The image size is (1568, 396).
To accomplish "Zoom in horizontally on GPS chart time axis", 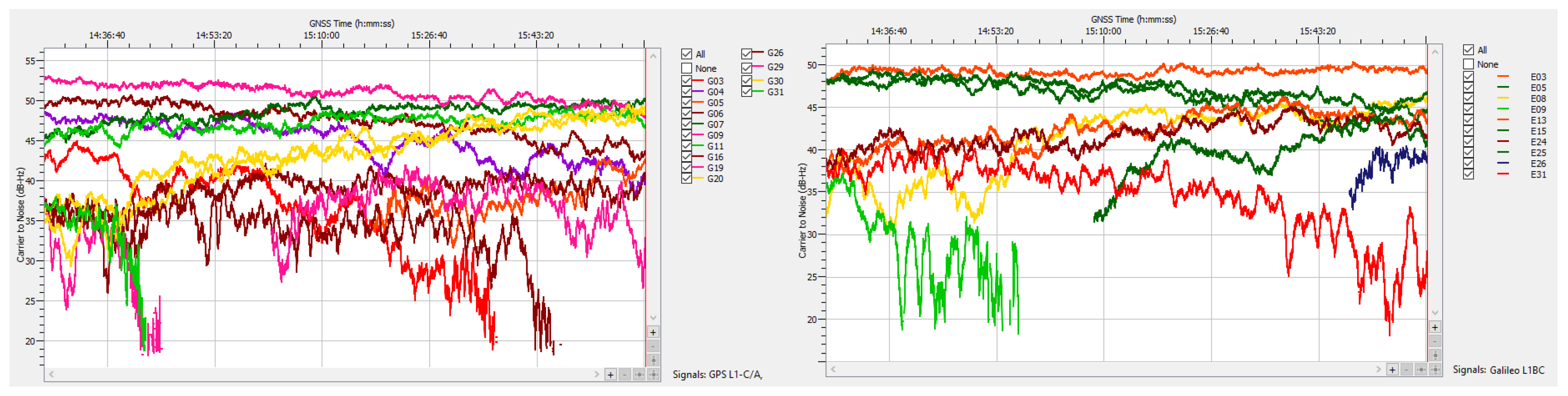I will point(611,375).
